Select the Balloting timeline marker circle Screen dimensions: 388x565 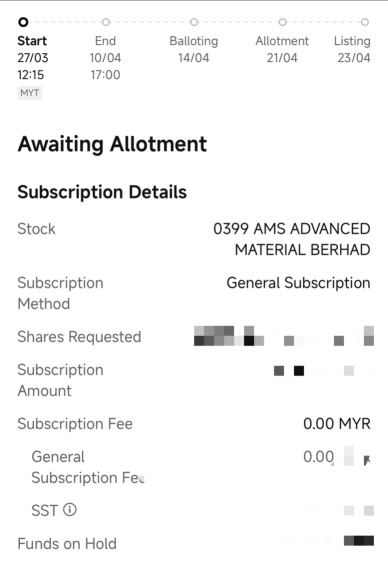[194, 22]
